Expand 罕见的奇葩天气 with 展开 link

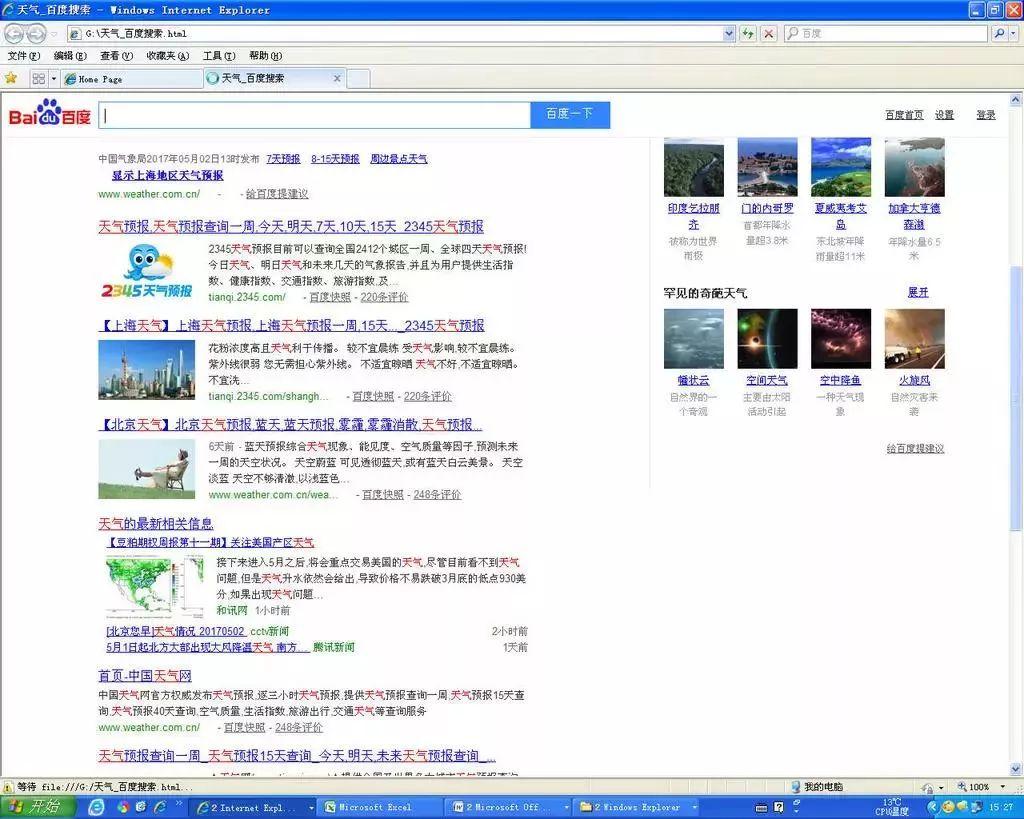coord(918,293)
